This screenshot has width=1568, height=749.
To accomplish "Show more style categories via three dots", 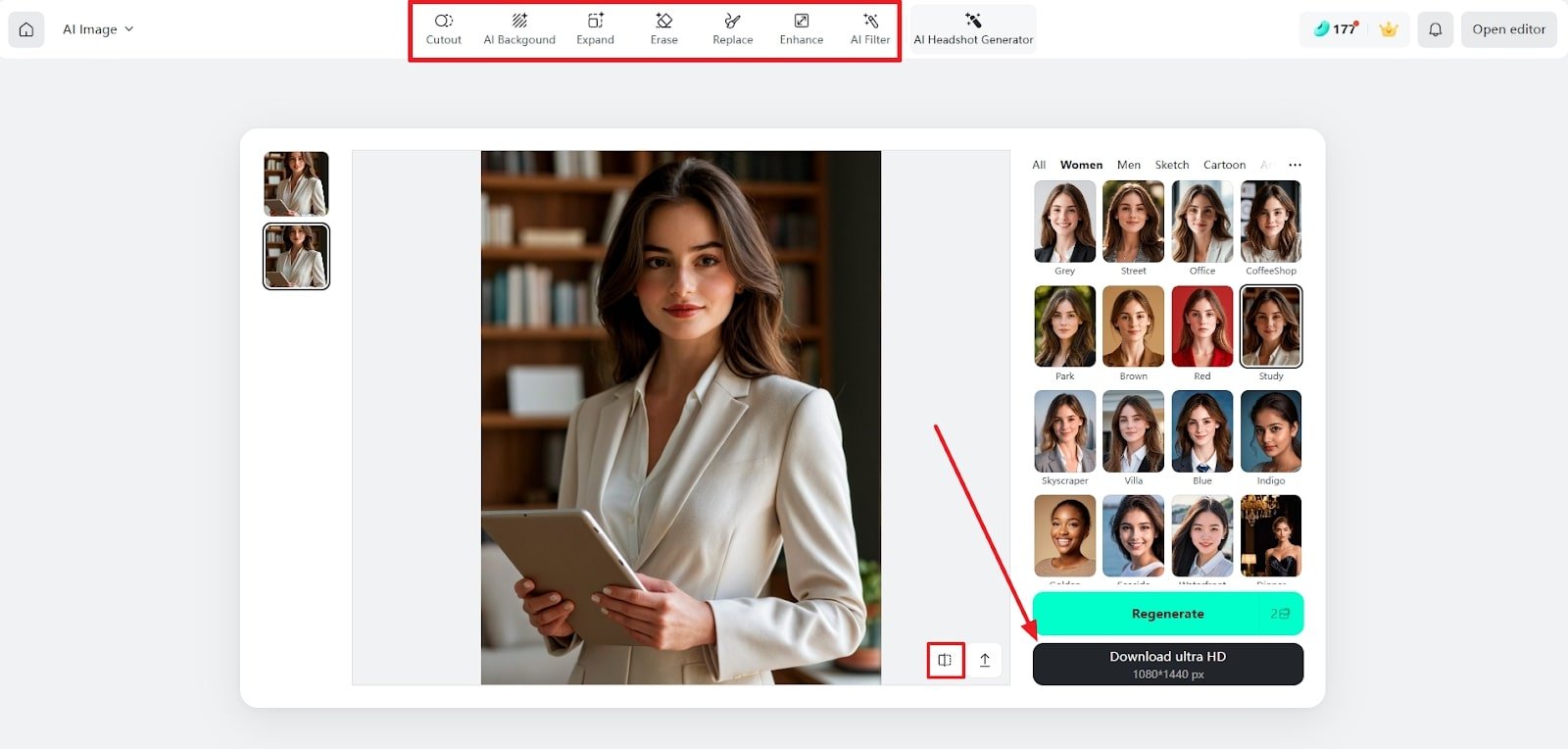I will [x=1295, y=165].
